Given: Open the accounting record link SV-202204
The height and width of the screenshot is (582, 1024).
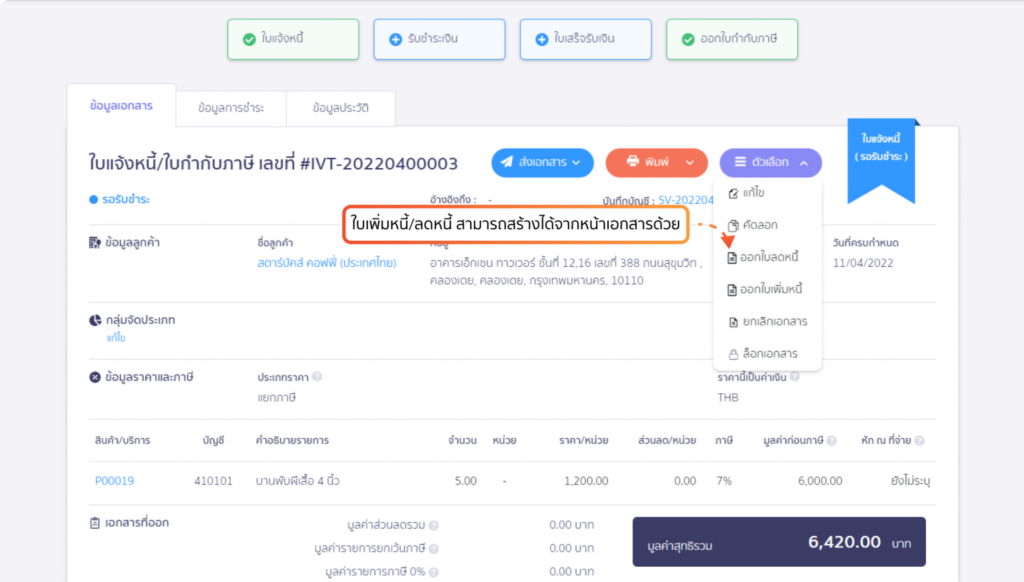Looking at the screenshot, I should click(686, 200).
